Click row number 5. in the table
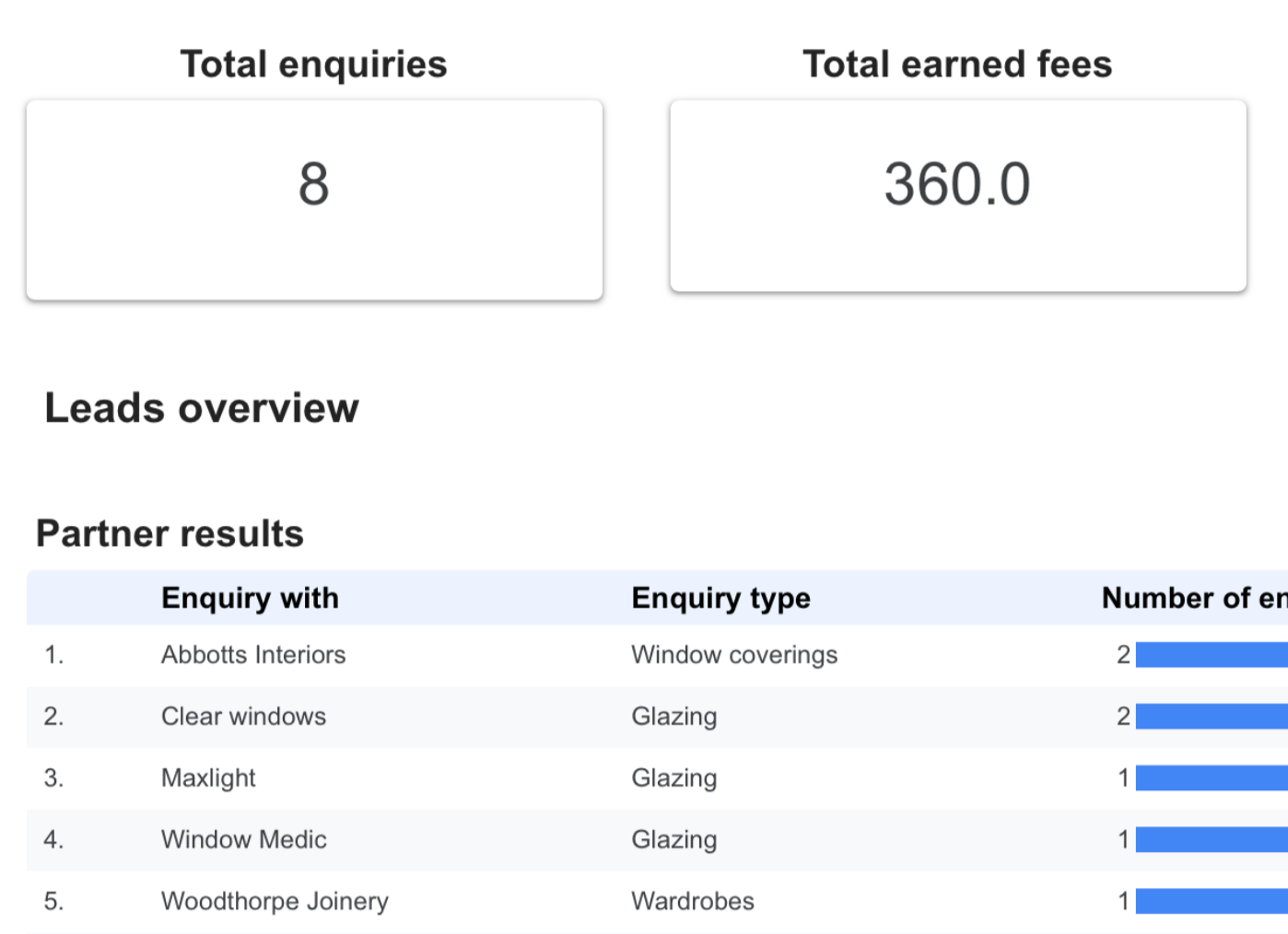Screen dimensions: 1288x934 [x=53, y=902]
